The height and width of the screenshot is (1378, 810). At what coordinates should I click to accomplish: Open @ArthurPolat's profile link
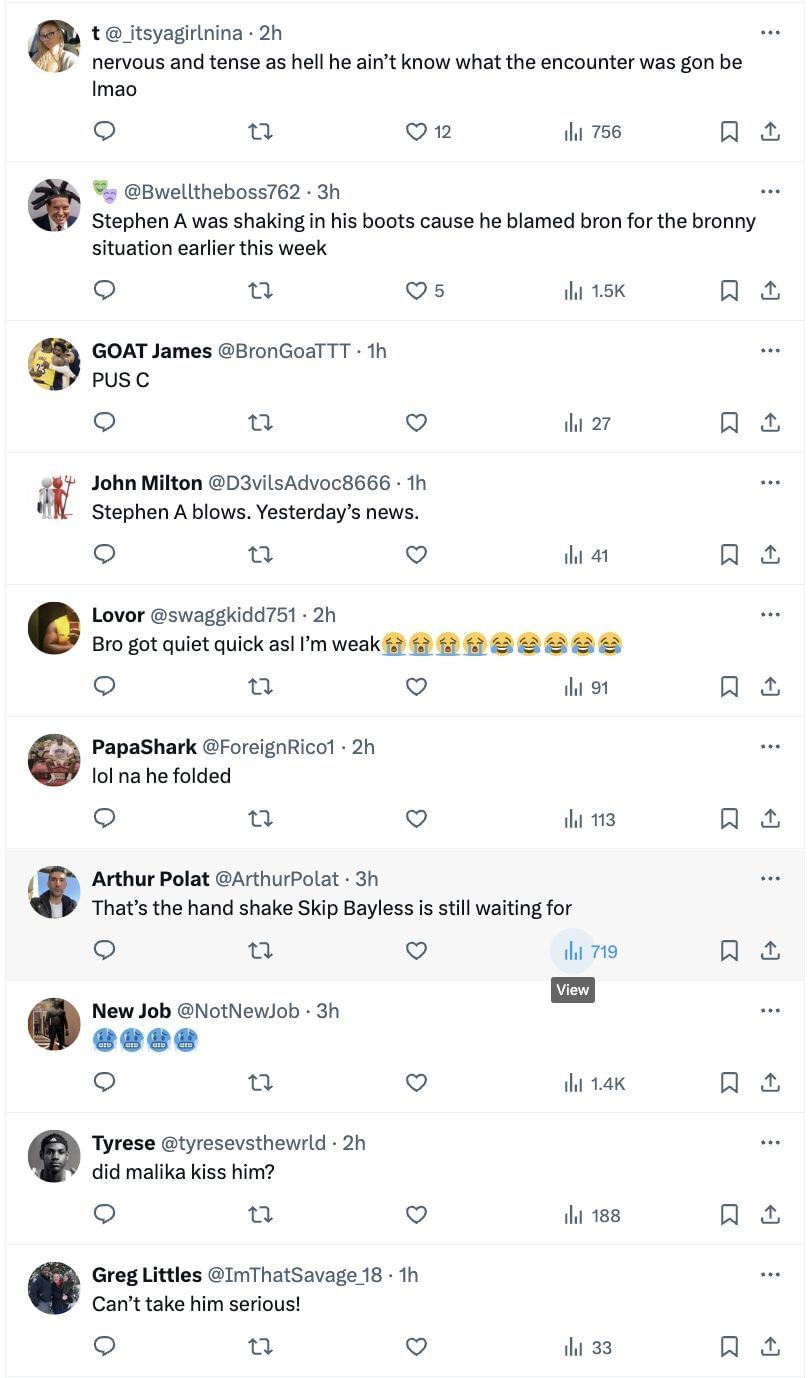277,879
